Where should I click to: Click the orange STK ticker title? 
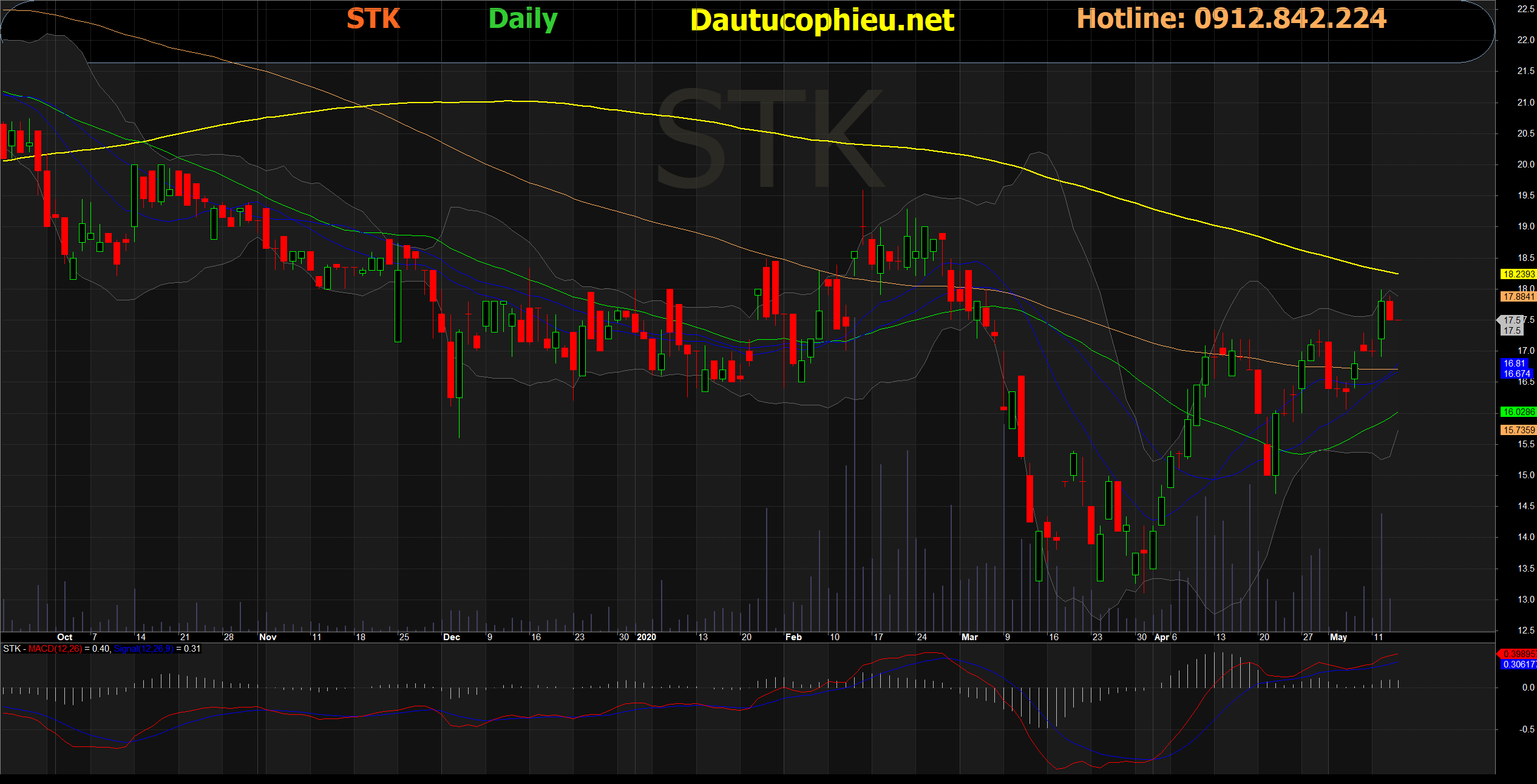tap(373, 19)
